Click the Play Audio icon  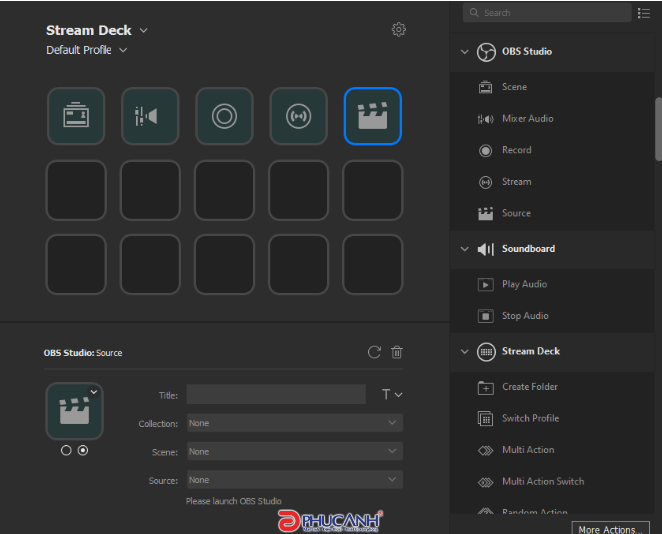point(485,285)
